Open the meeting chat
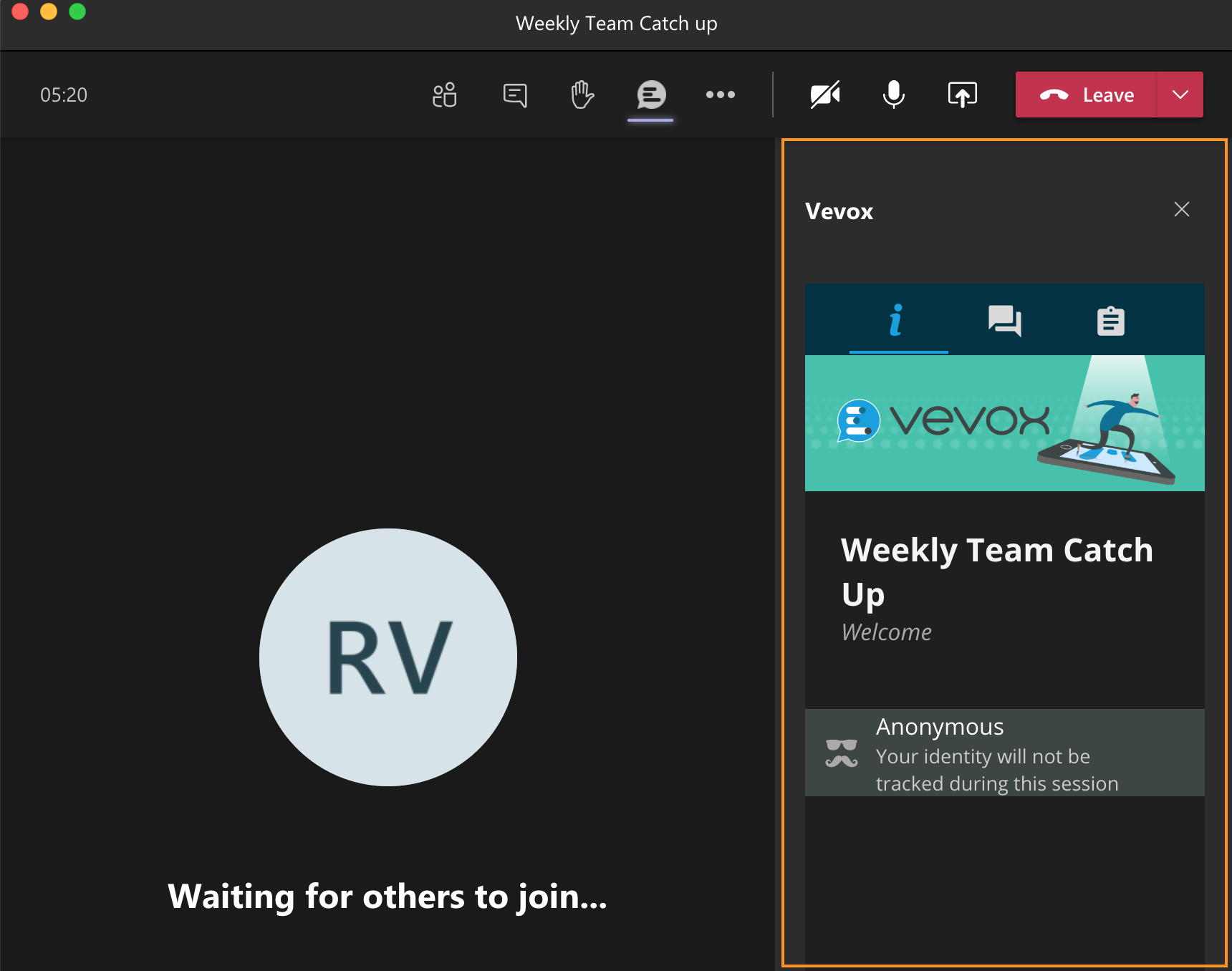 pyautogui.click(x=514, y=95)
